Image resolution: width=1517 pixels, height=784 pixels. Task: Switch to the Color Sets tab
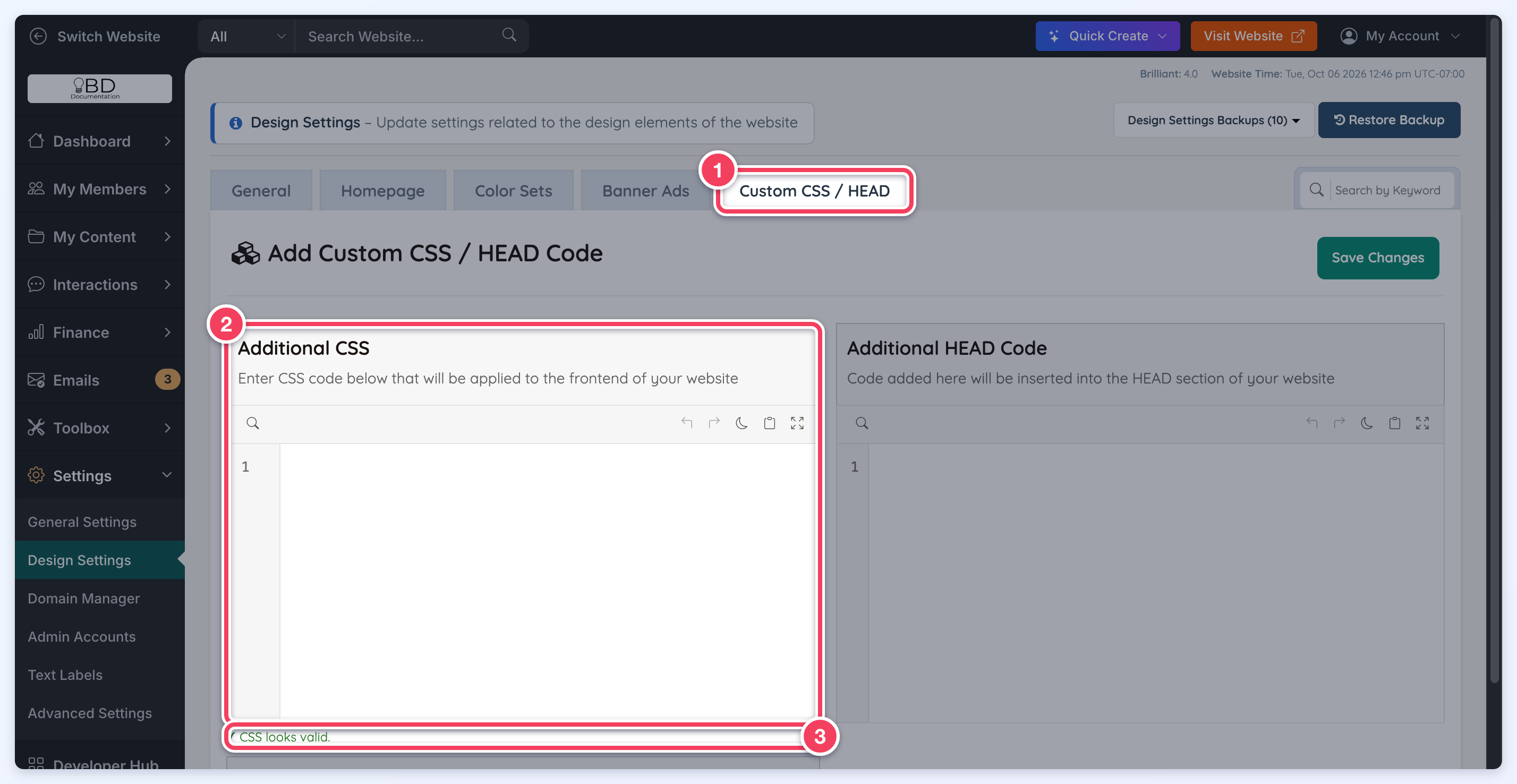pos(514,190)
